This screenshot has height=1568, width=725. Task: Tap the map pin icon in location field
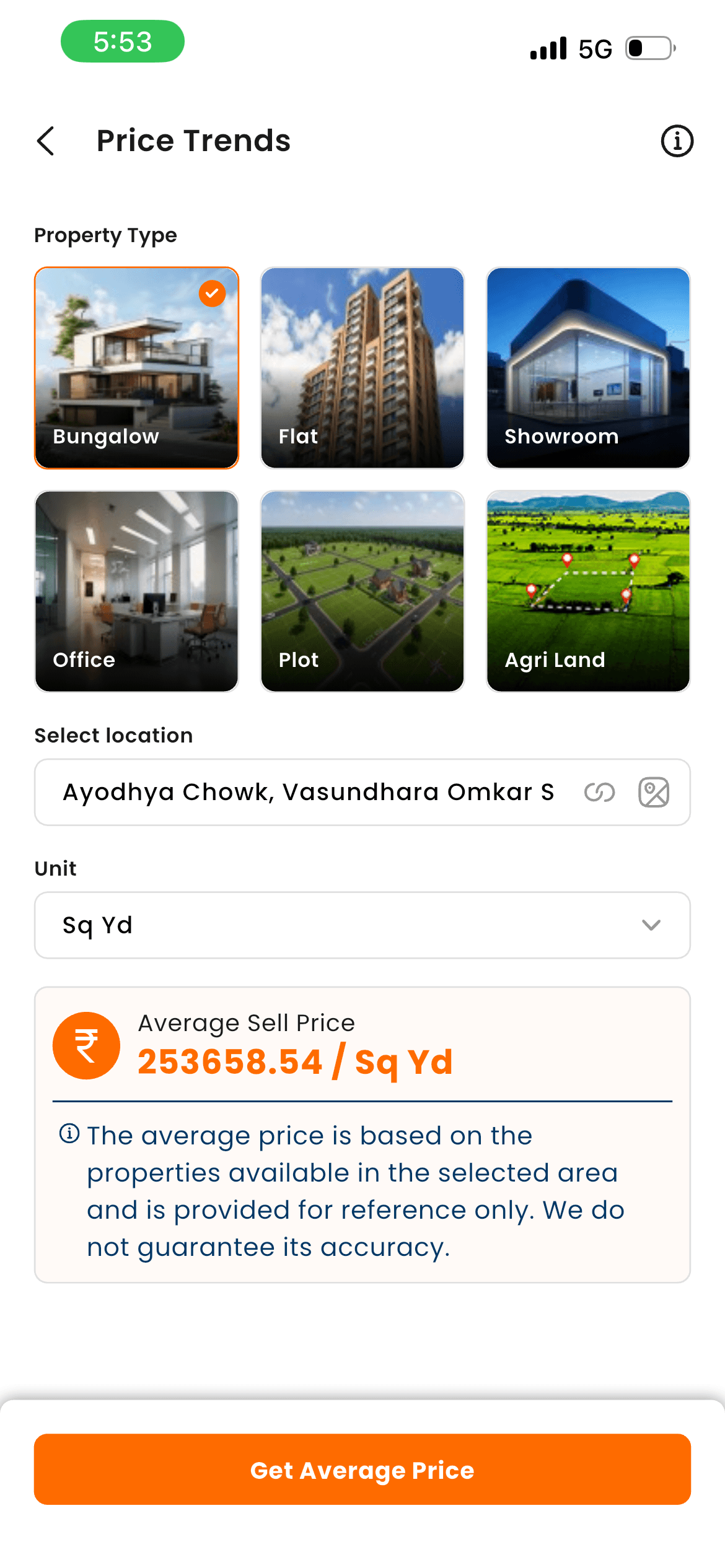[654, 792]
